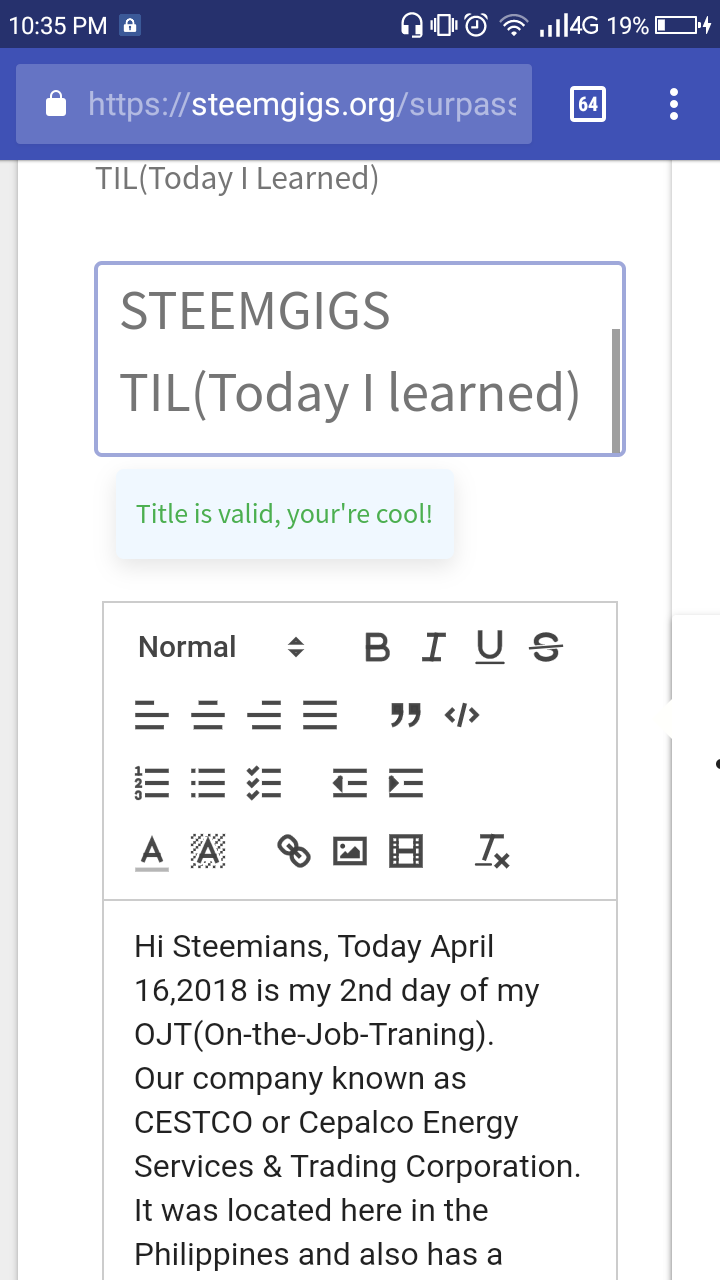Insert a code block
This screenshot has height=1280, width=720.
pos(462,715)
